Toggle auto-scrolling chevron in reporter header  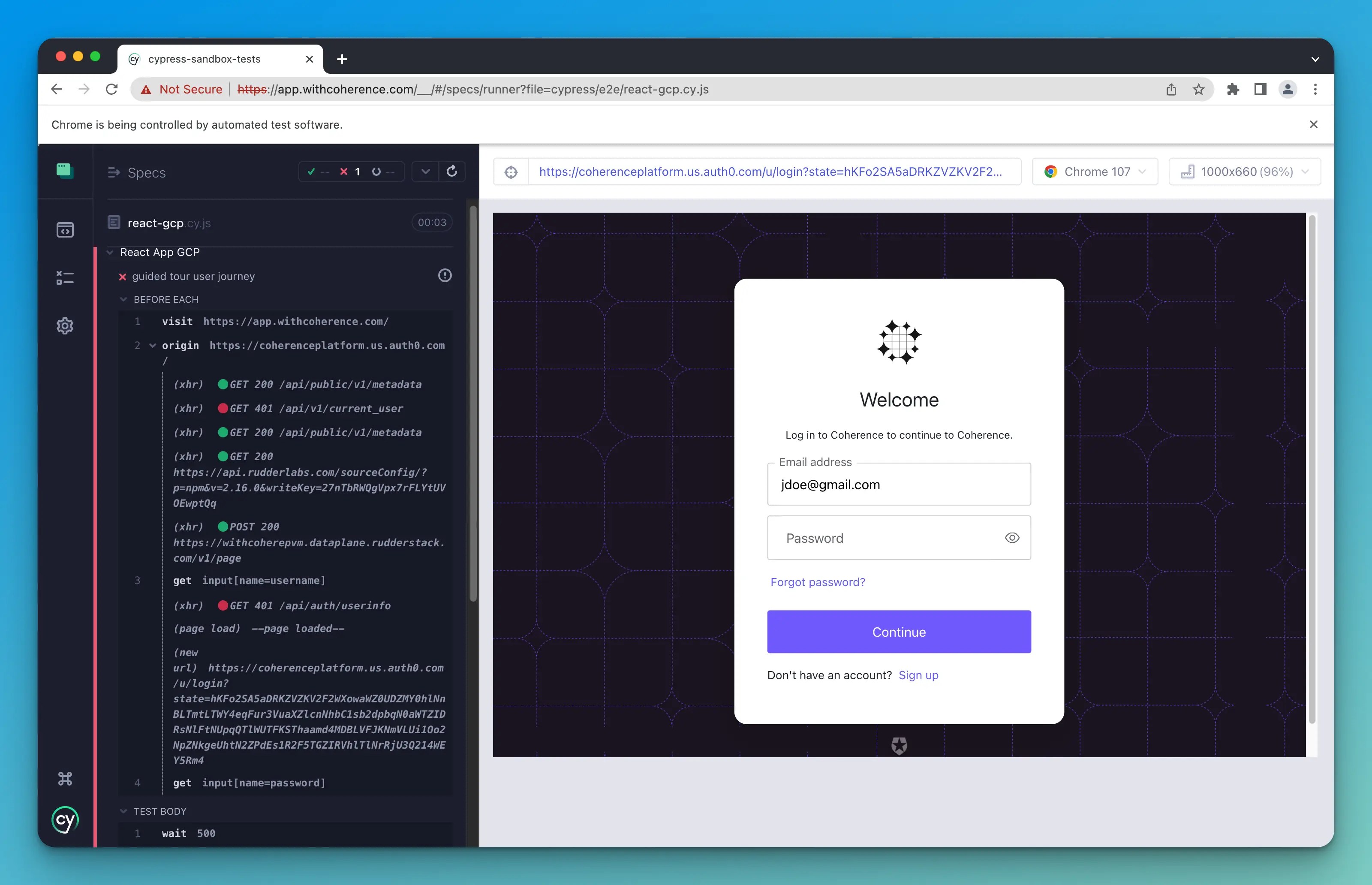pos(425,171)
